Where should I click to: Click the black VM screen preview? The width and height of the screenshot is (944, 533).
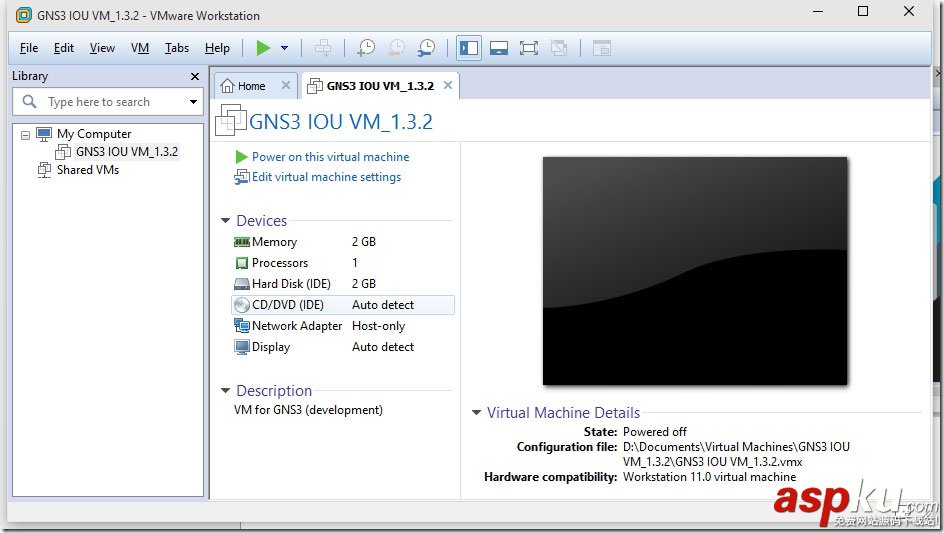pos(695,271)
